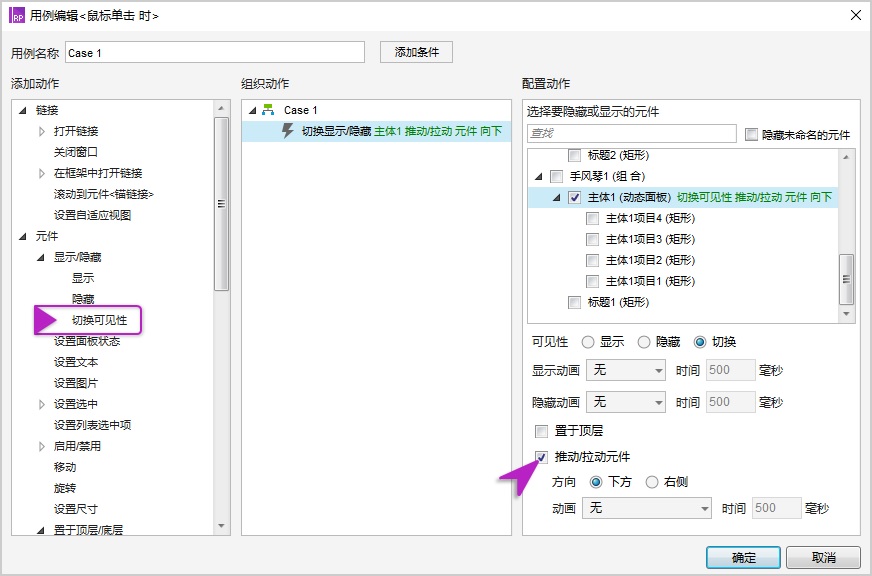Check the 主体1项目3 (矩形) checkbox
872x576 pixels.
pyautogui.click(x=592, y=240)
